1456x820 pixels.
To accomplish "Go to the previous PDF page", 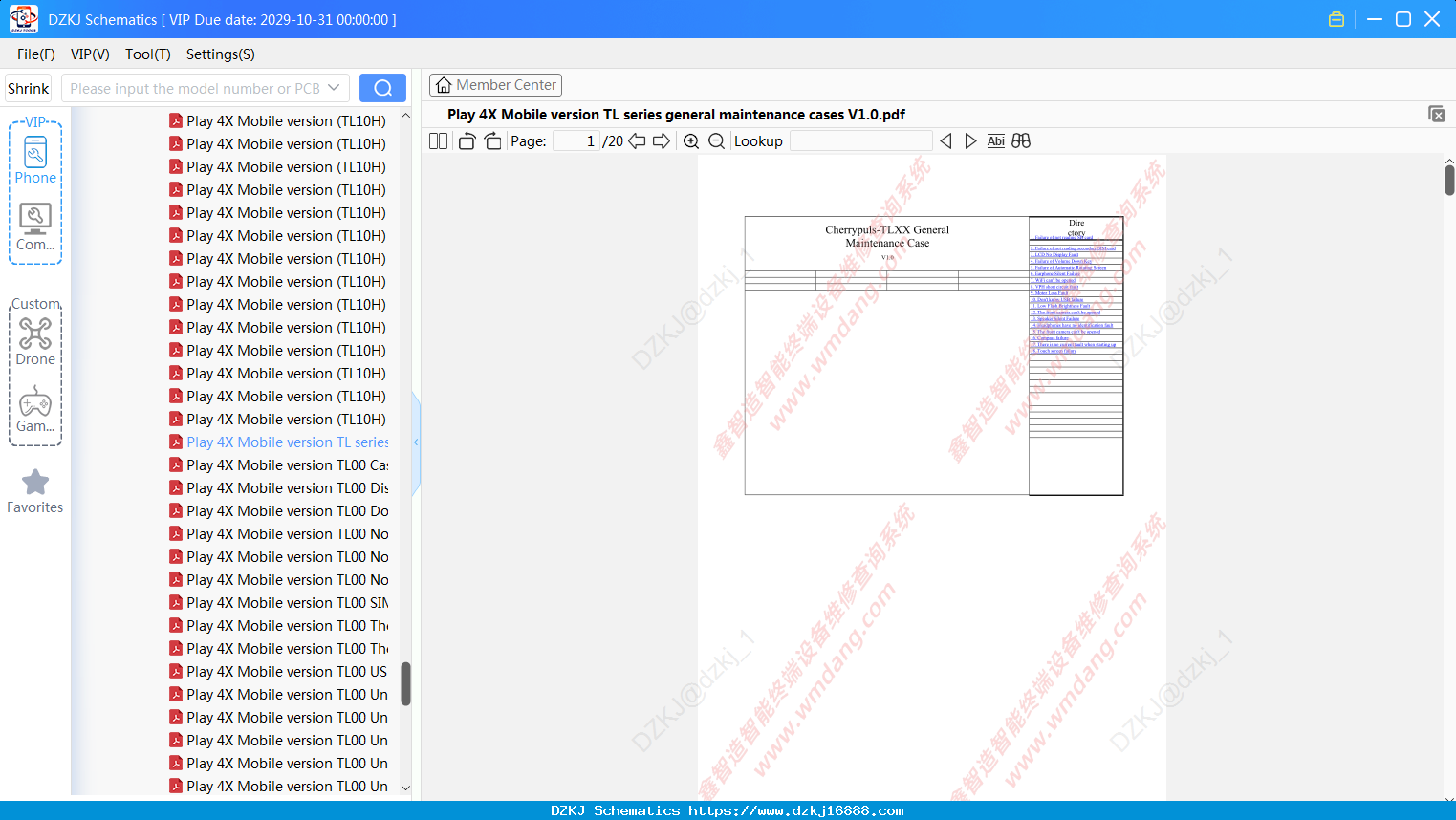I will pyautogui.click(x=637, y=141).
